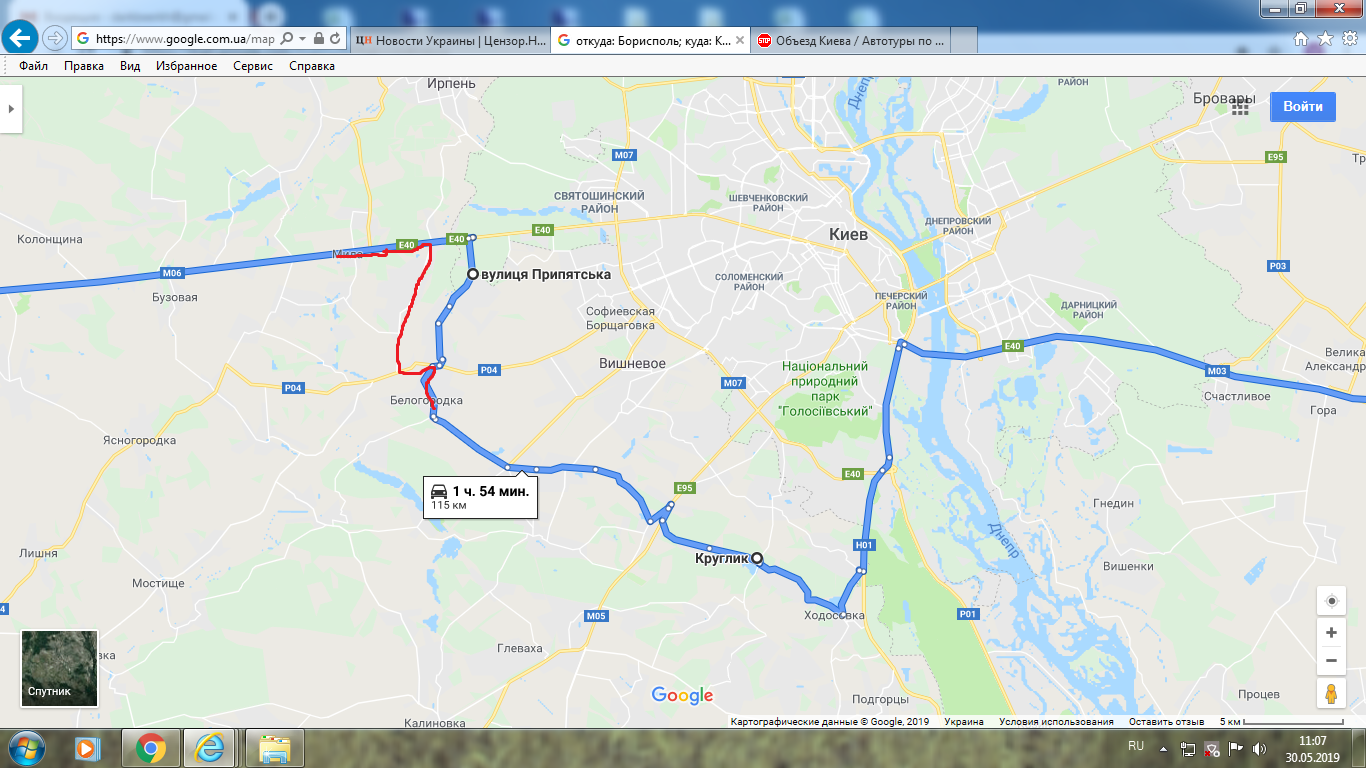Show my location on the map
Image resolution: width=1366 pixels, height=768 pixels.
1331,601
